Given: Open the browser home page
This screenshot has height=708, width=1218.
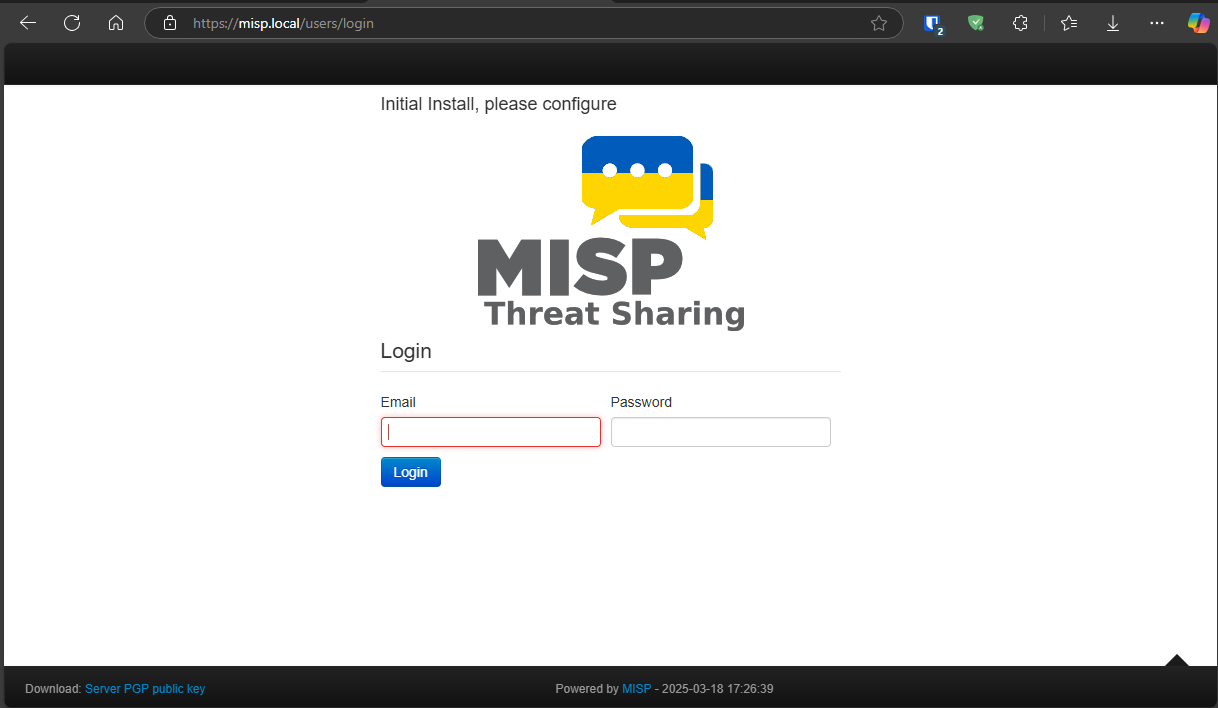Looking at the screenshot, I should pos(115,22).
